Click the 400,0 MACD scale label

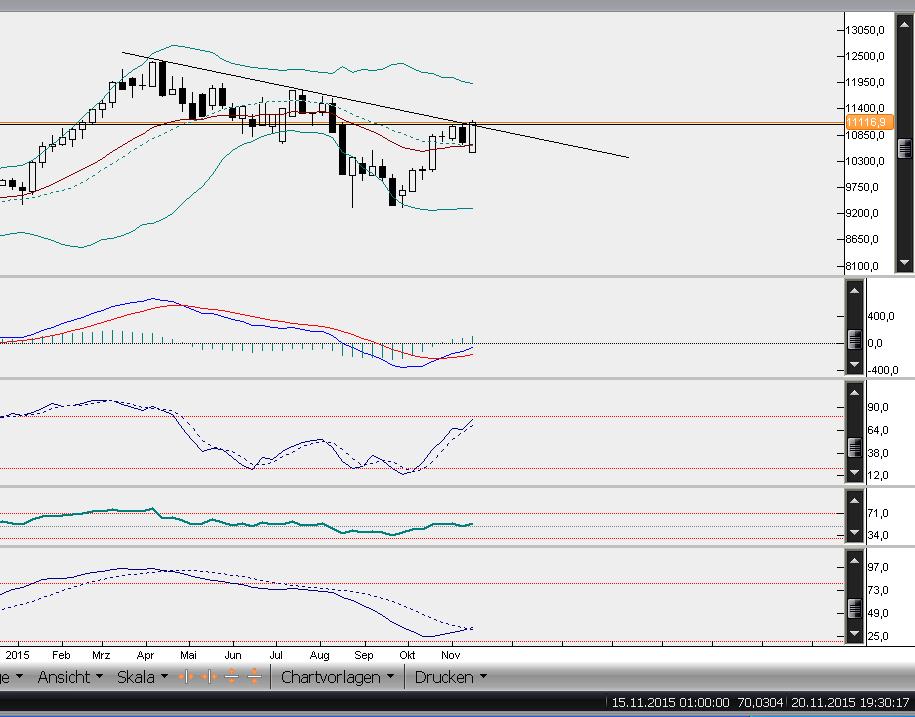[881, 316]
